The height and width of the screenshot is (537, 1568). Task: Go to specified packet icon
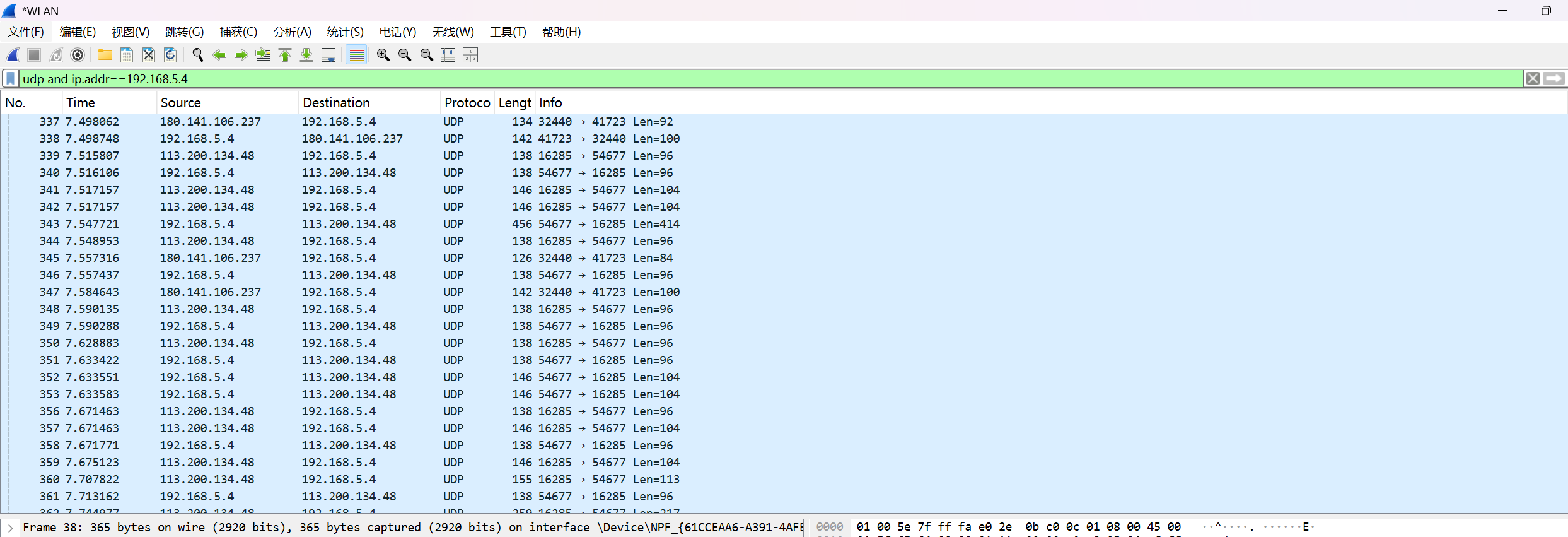[263, 55]
